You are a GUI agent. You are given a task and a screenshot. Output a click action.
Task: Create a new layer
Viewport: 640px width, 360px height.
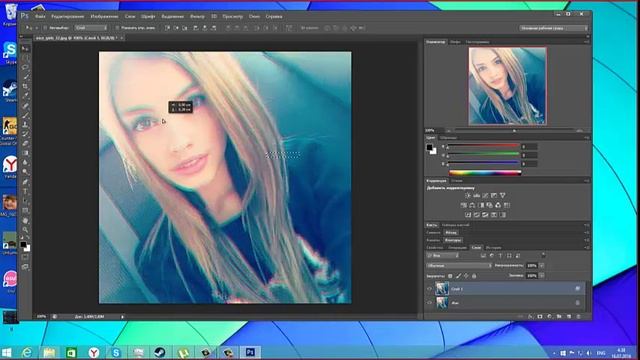point(569,317)
